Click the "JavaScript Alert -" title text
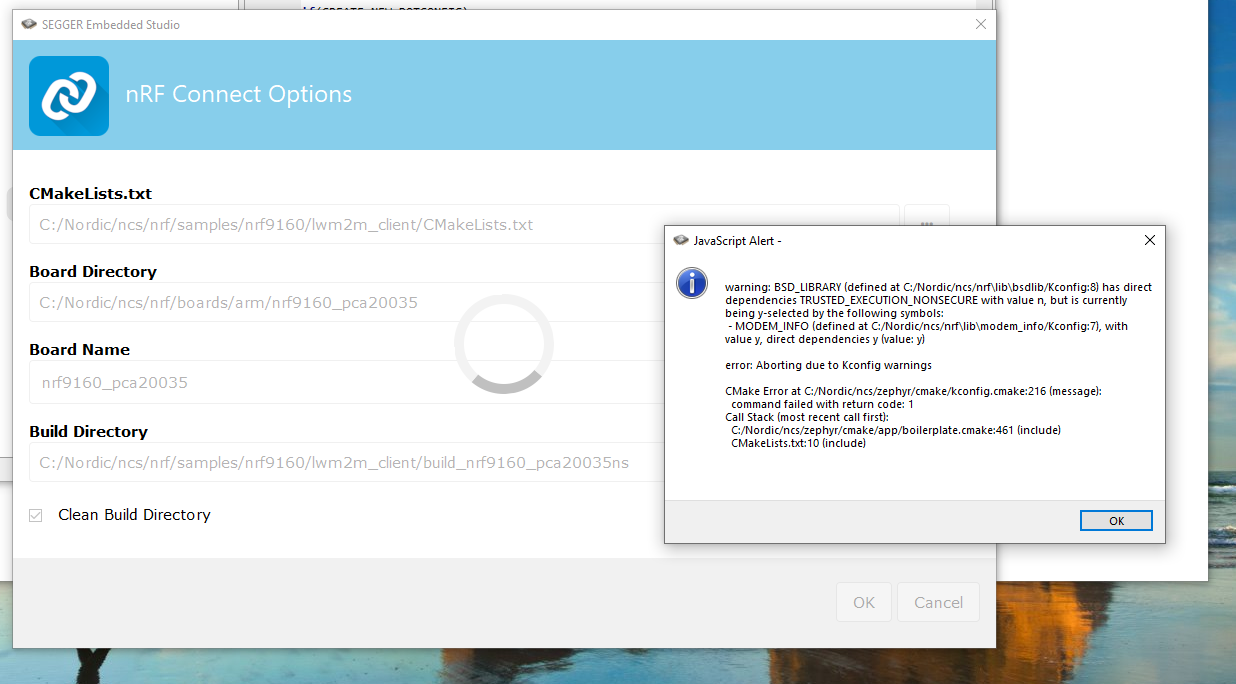This screenshot has height=684, width=1236. coord(737,241)
